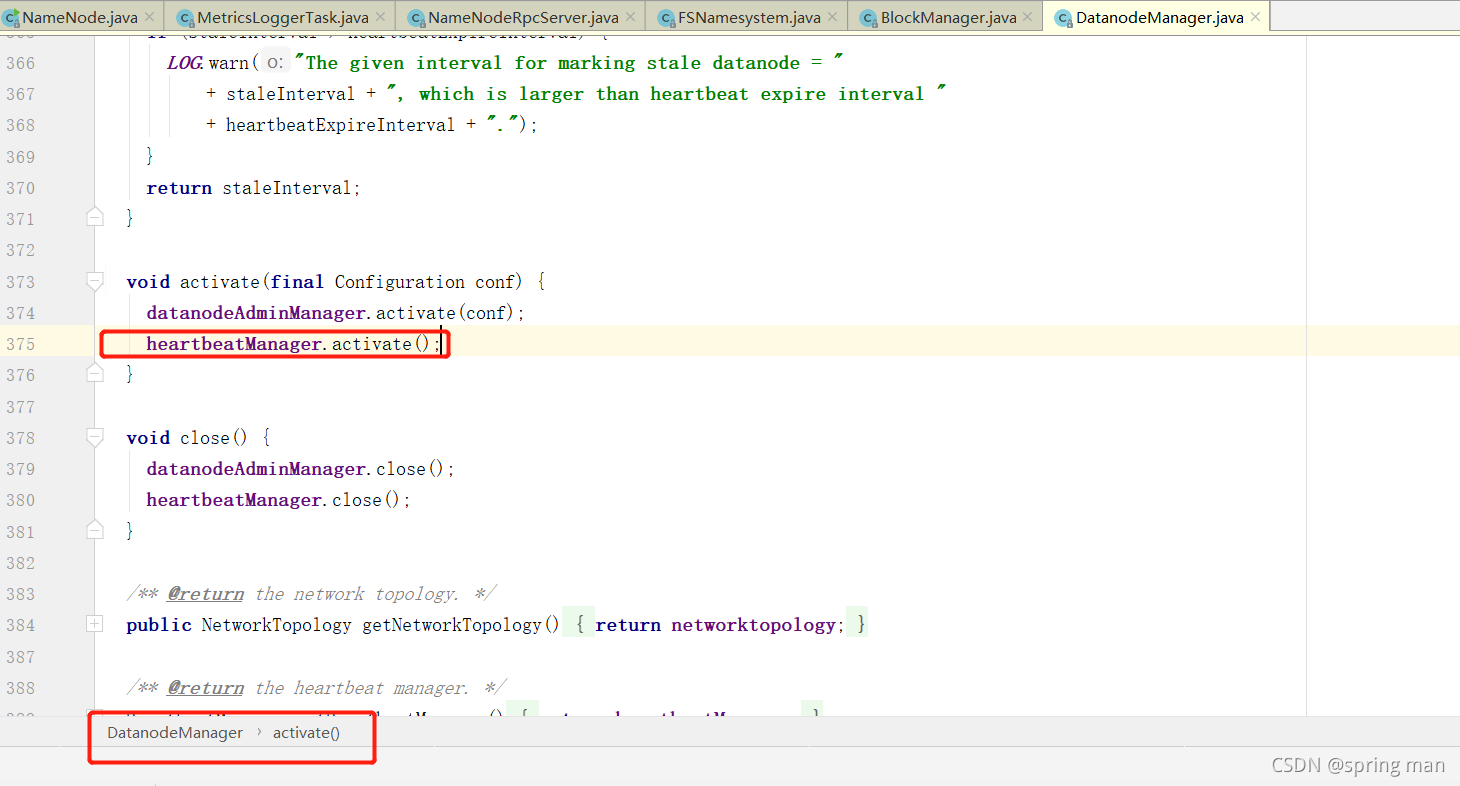This screenshot has height=786, width=1460.
Task: Click the activate() breadcrumb
Action: coord(306,733)
